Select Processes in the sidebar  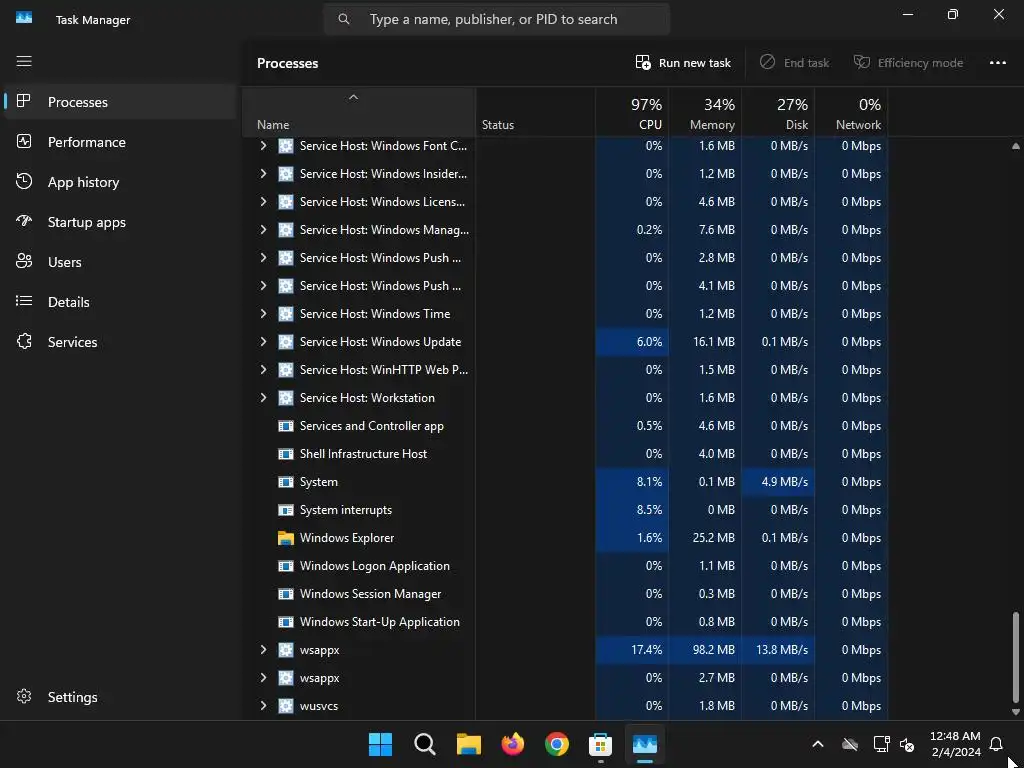click(120, 102)
